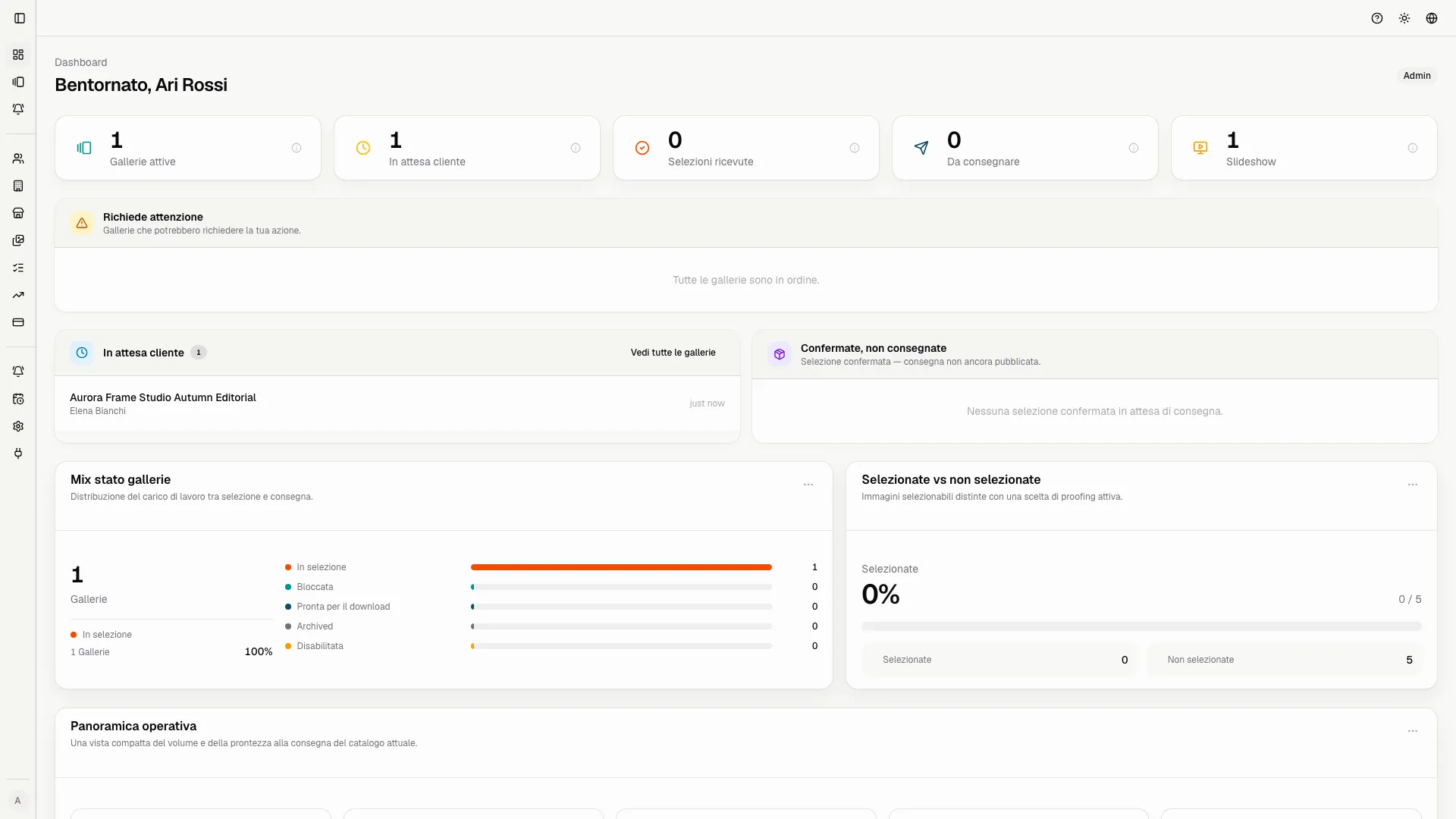Open the building icon in sidebar

coord(18,186)
